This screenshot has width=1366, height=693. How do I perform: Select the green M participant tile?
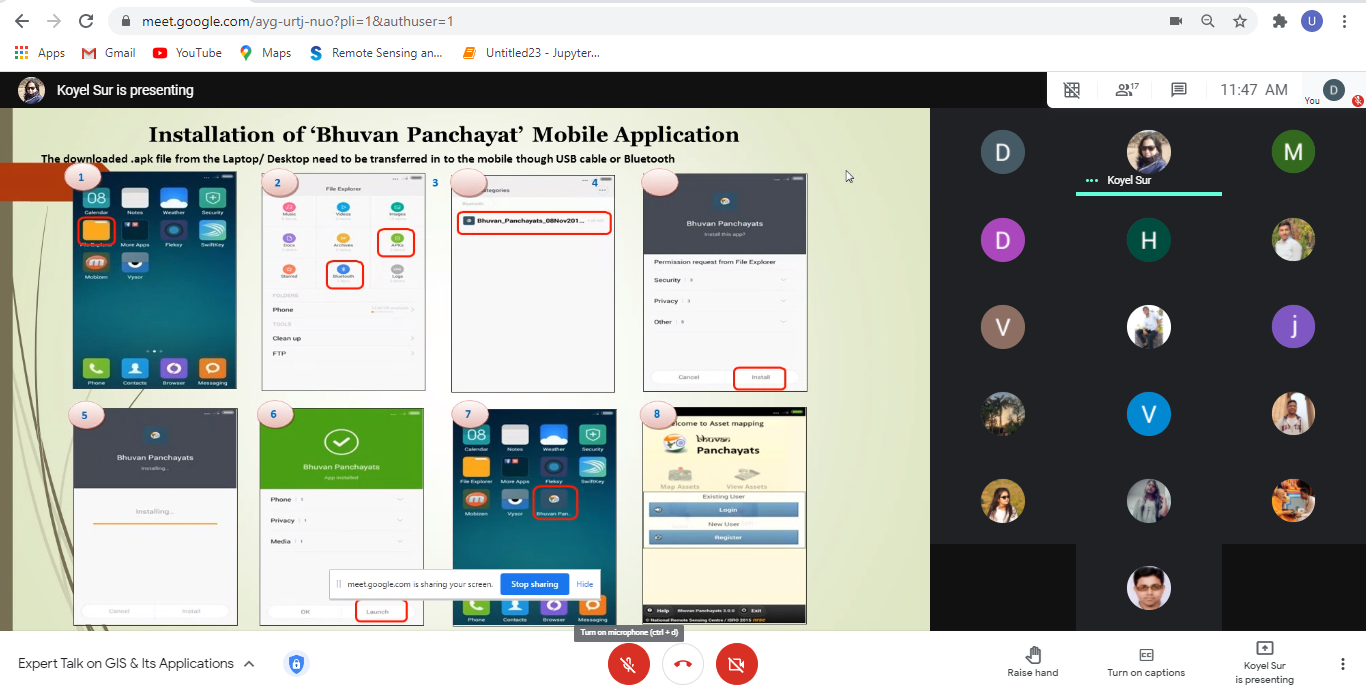[1293, 152]
